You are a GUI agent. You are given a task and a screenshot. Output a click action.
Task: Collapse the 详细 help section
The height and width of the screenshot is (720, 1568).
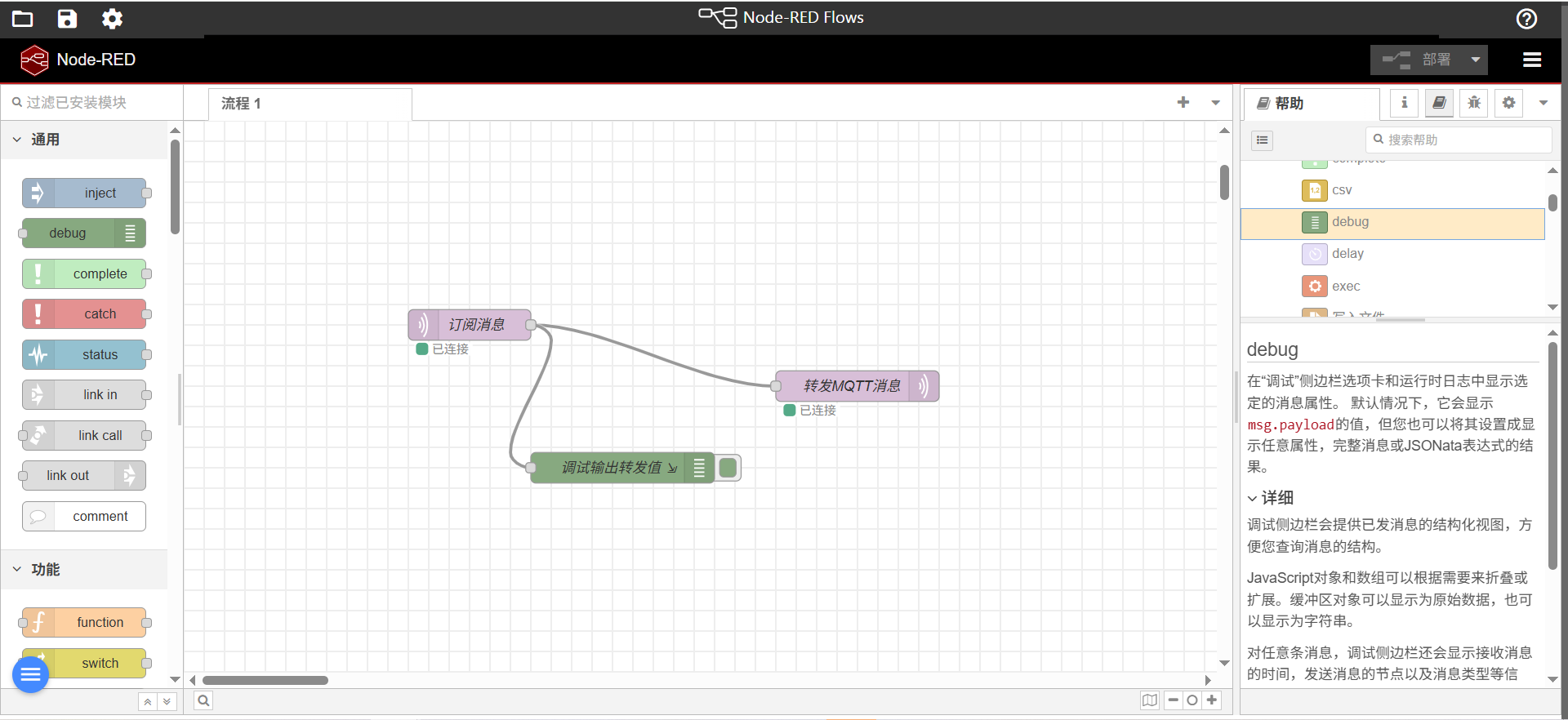[1270, 498]
